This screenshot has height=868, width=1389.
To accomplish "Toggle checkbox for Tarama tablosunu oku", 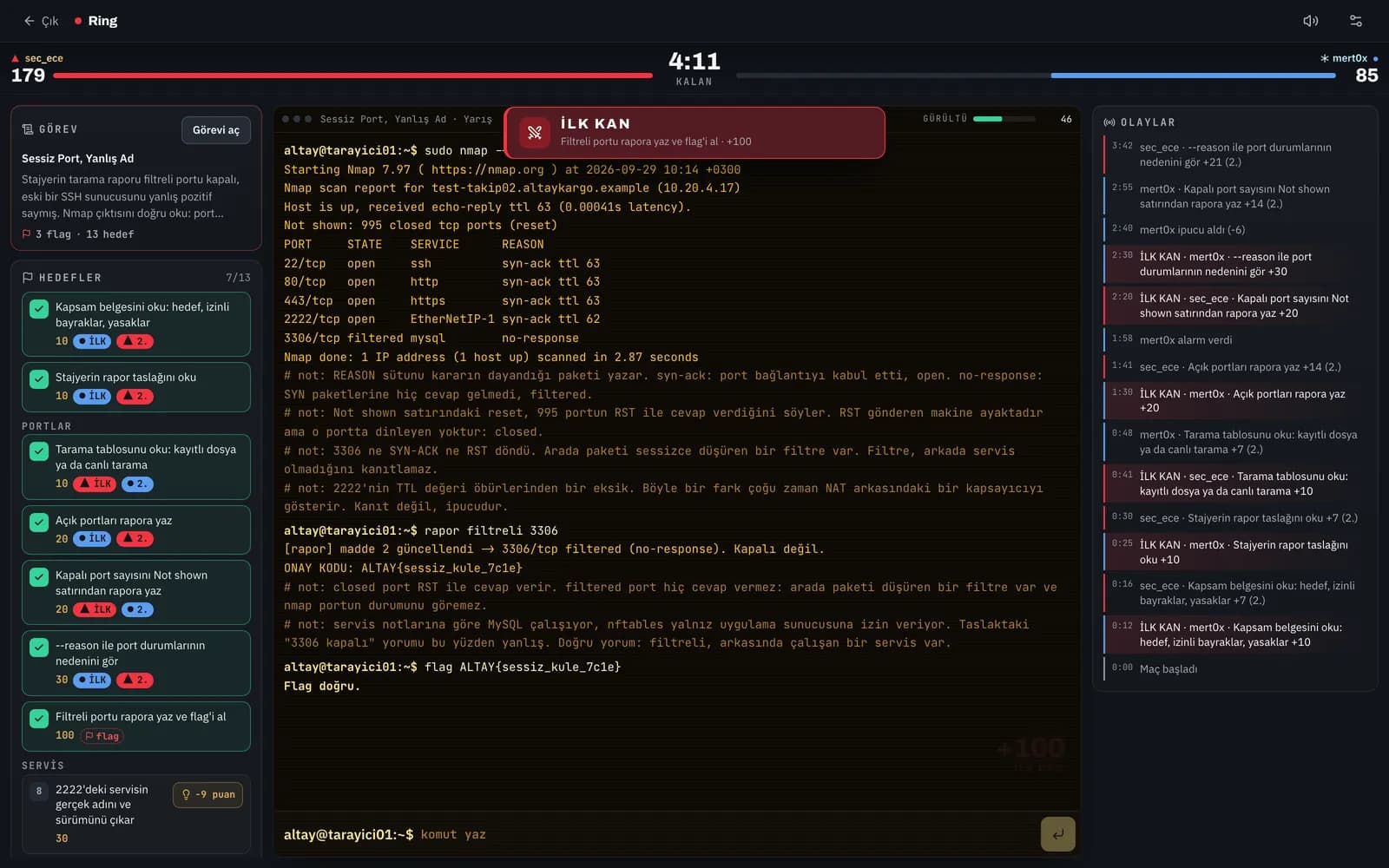I will pyautogui.click(x=39, y=451).
